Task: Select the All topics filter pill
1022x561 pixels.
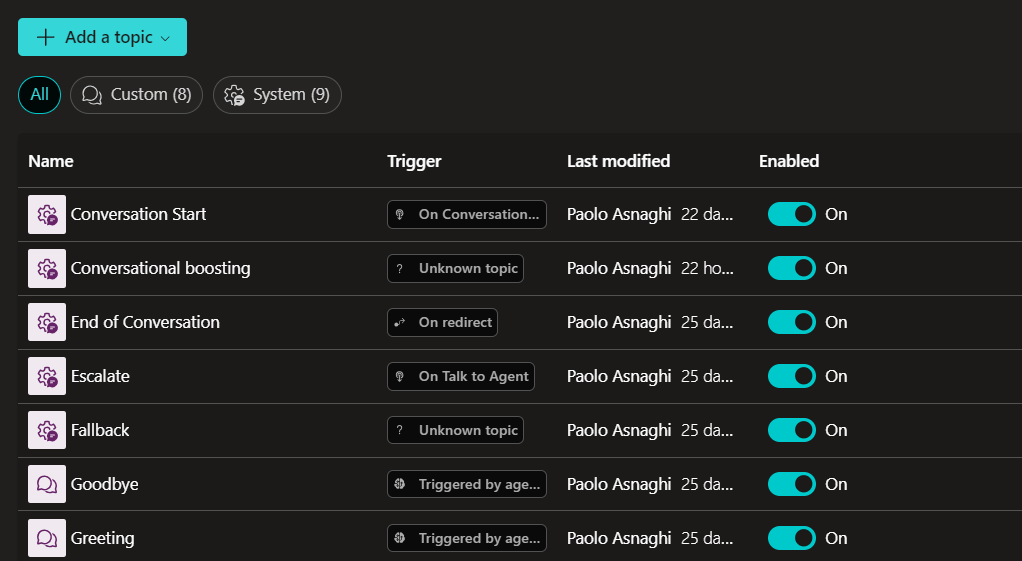Action: click(39, 95)
